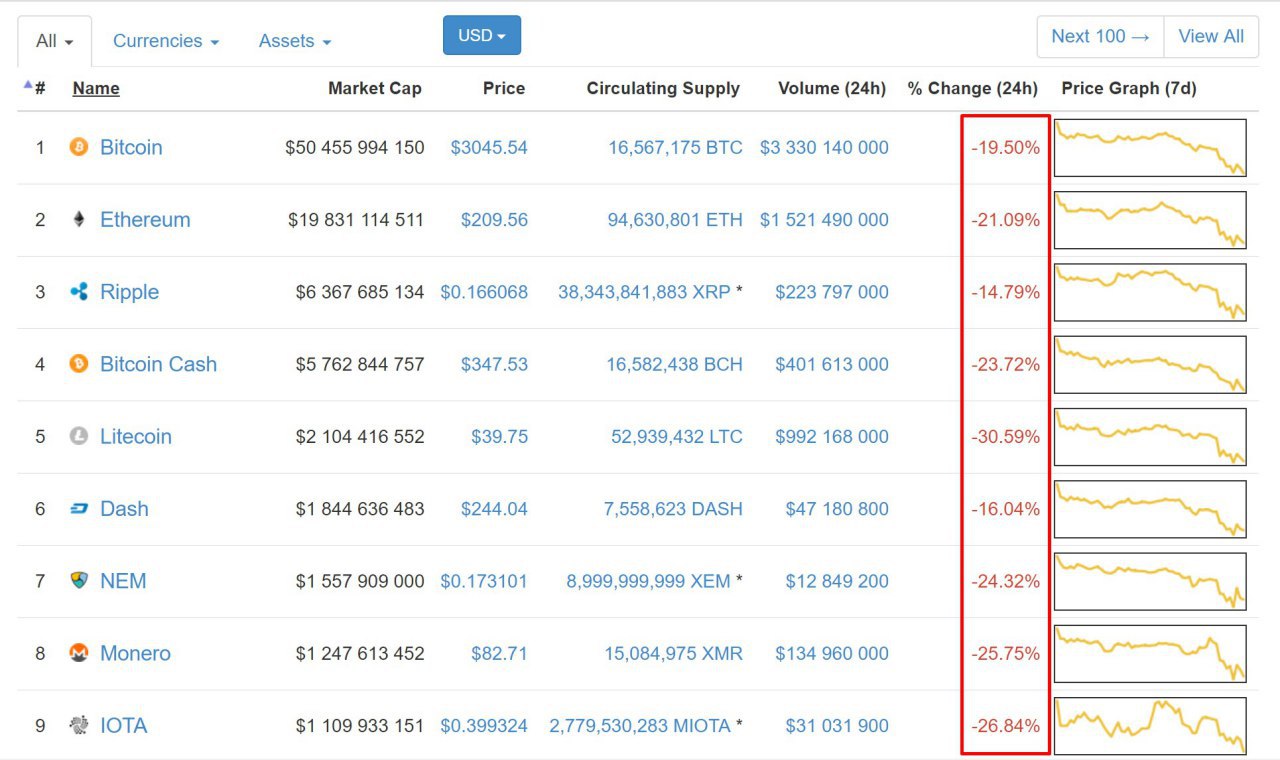Click supply 2,779,530,283 MIOTA

(x=640, y=725)
